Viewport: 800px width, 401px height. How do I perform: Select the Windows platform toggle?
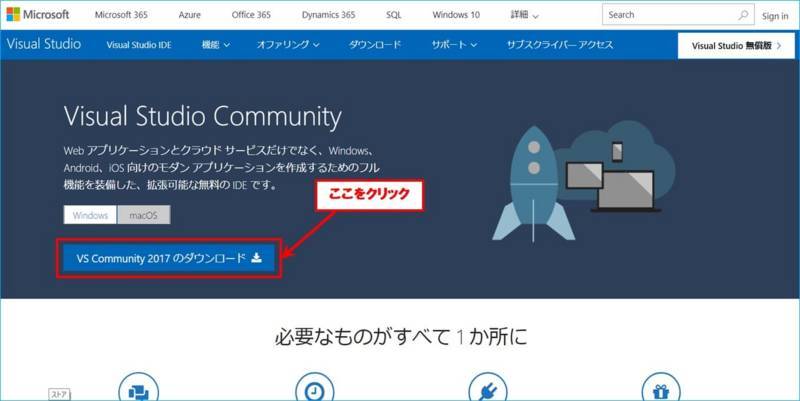pos(90,215)
